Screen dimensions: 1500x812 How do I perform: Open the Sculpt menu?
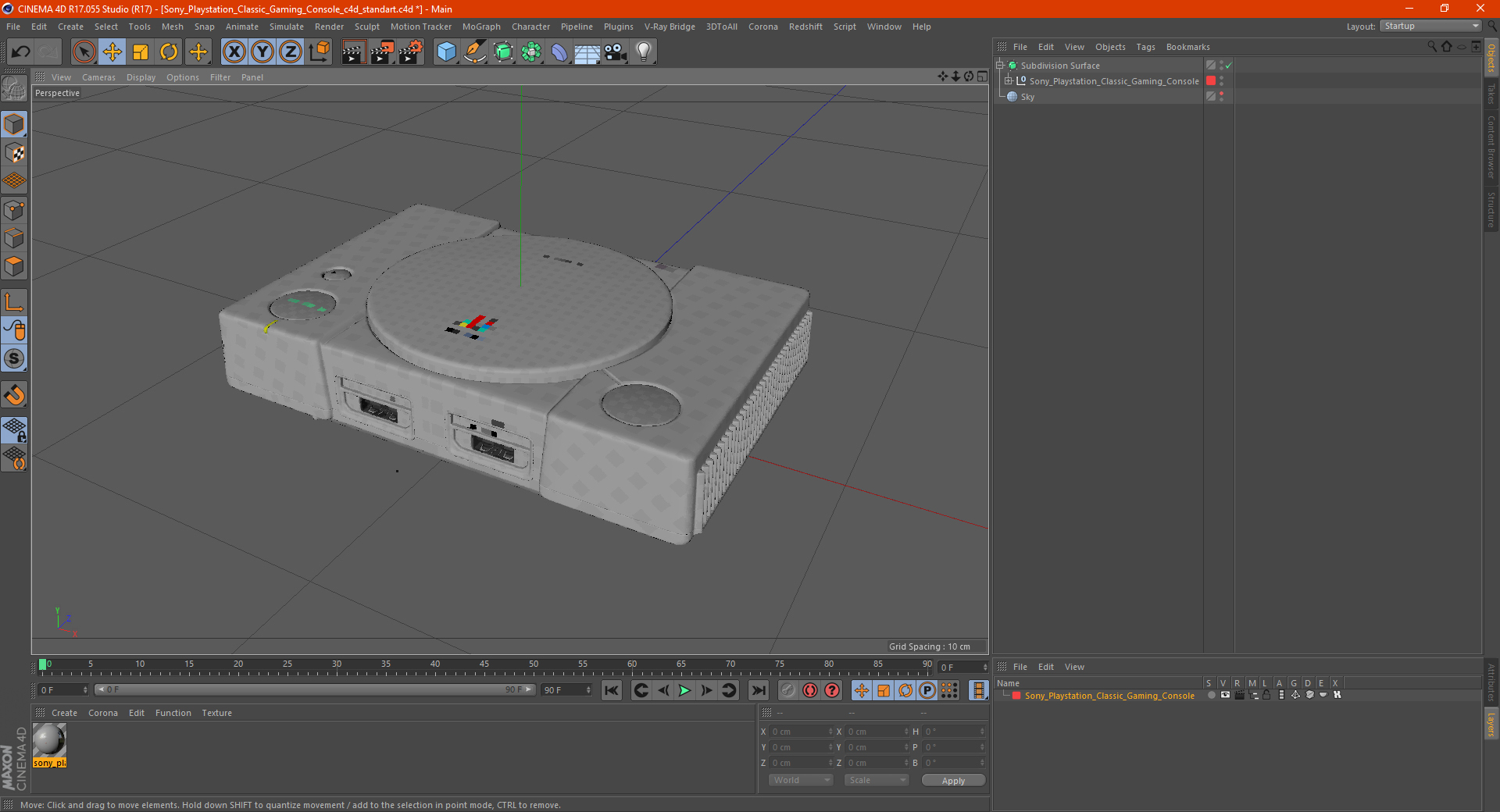[366, 27]
